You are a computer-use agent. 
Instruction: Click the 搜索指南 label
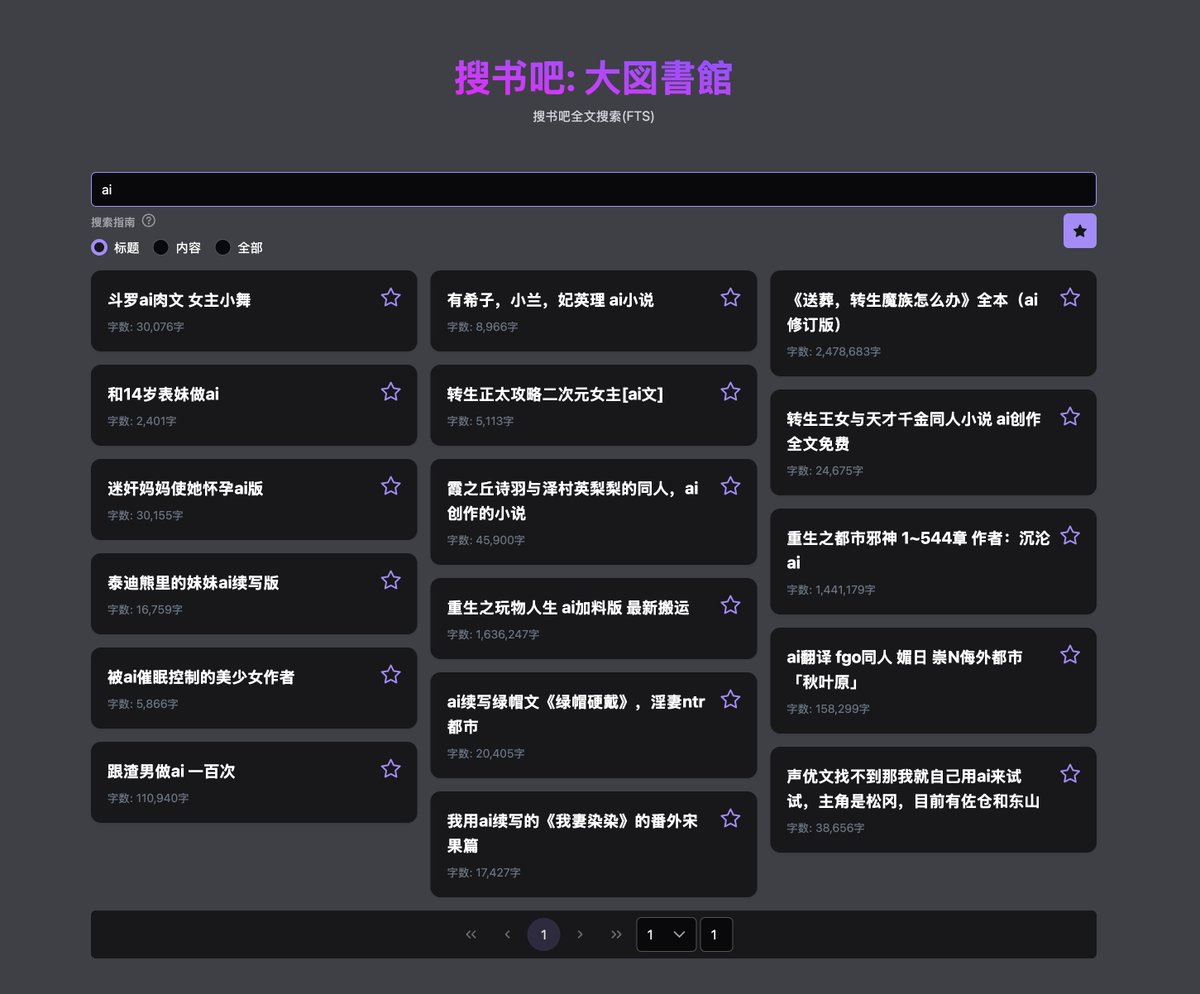112,221
